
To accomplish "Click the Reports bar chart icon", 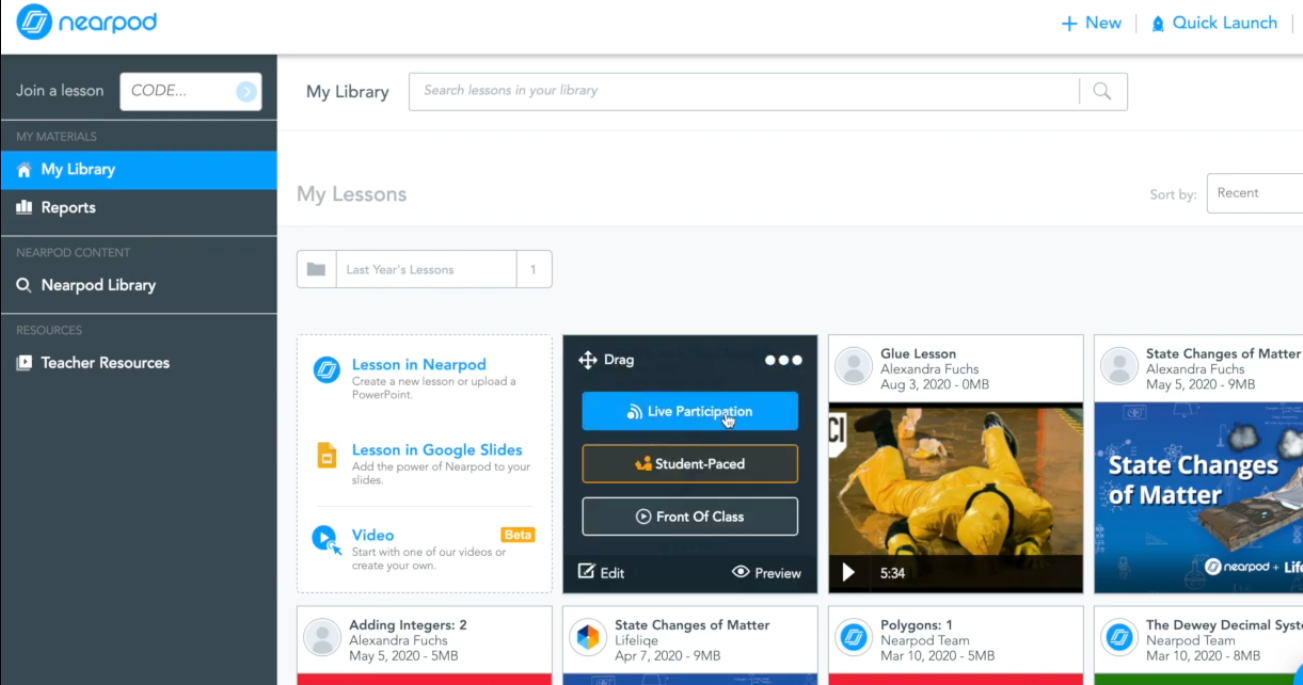I will coord(24,207).
